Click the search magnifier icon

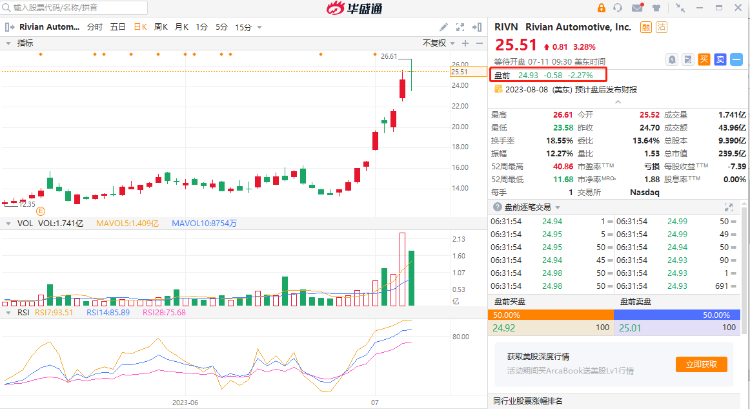click(x=6, y=7)
